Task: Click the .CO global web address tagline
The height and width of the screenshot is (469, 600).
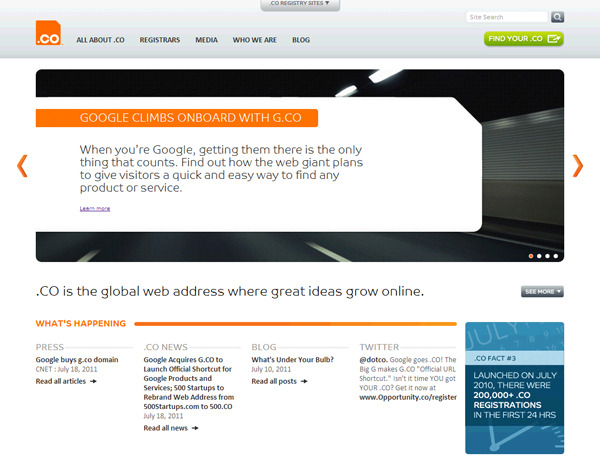Action: tap(230, 291)
